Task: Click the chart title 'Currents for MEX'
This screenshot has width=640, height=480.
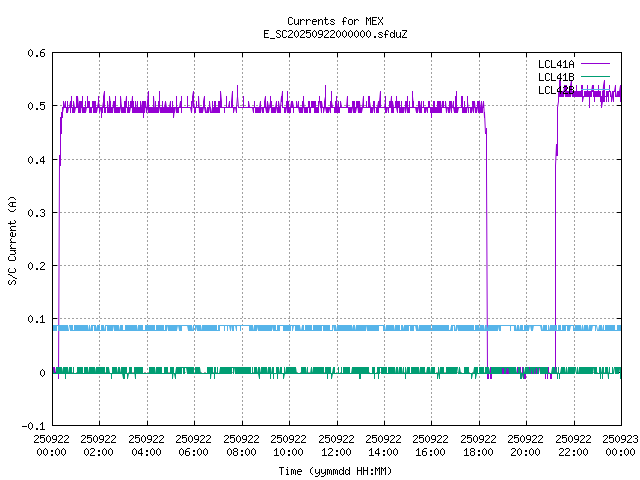Action: [335, 21]
